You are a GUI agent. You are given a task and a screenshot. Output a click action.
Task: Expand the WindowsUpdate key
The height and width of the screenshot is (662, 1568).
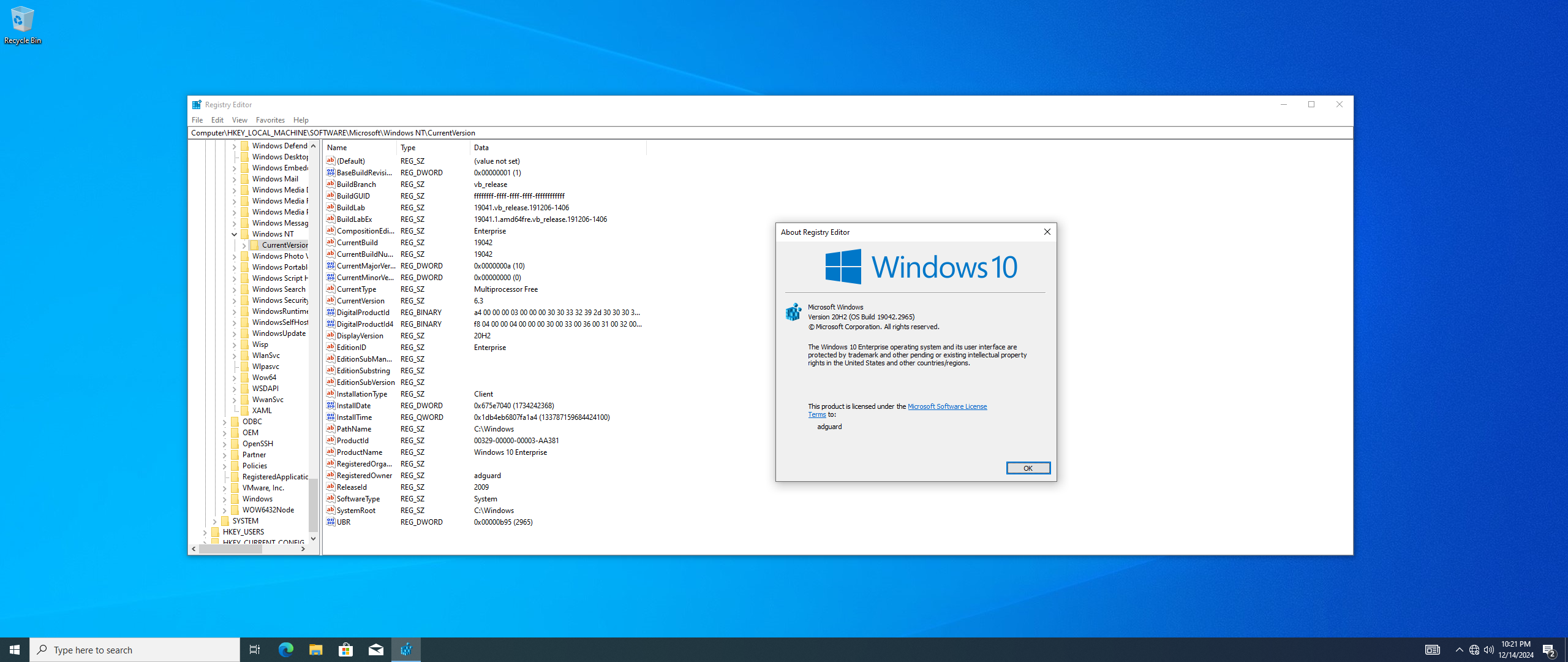tap(234, 333)
